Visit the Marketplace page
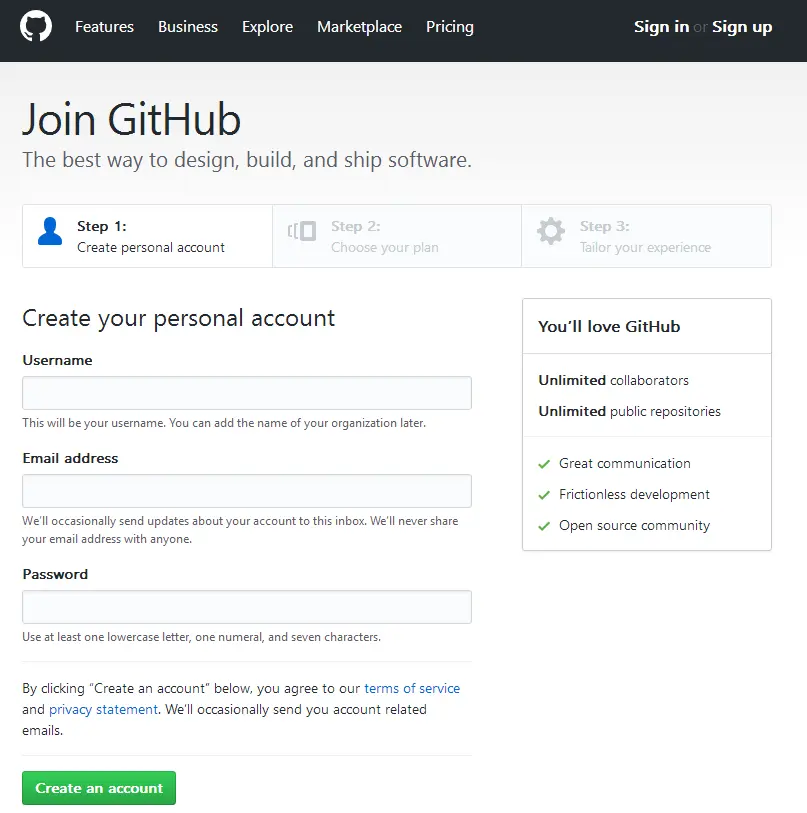This screenshot has width=807, height=813. [359, 26]
